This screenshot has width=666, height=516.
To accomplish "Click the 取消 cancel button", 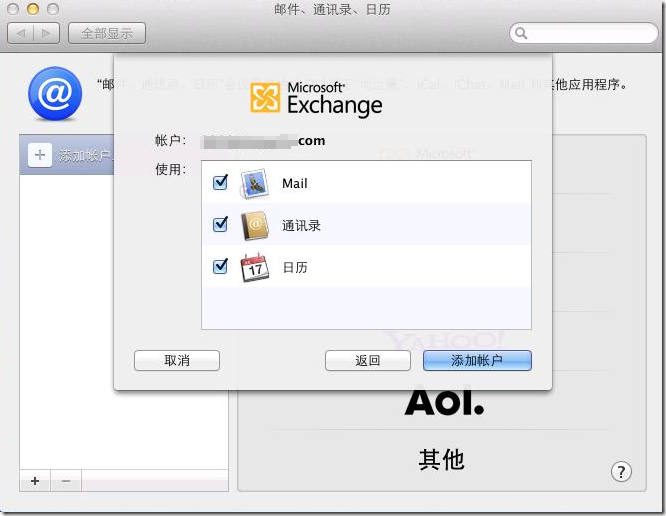I will click(x=177, y=361).
